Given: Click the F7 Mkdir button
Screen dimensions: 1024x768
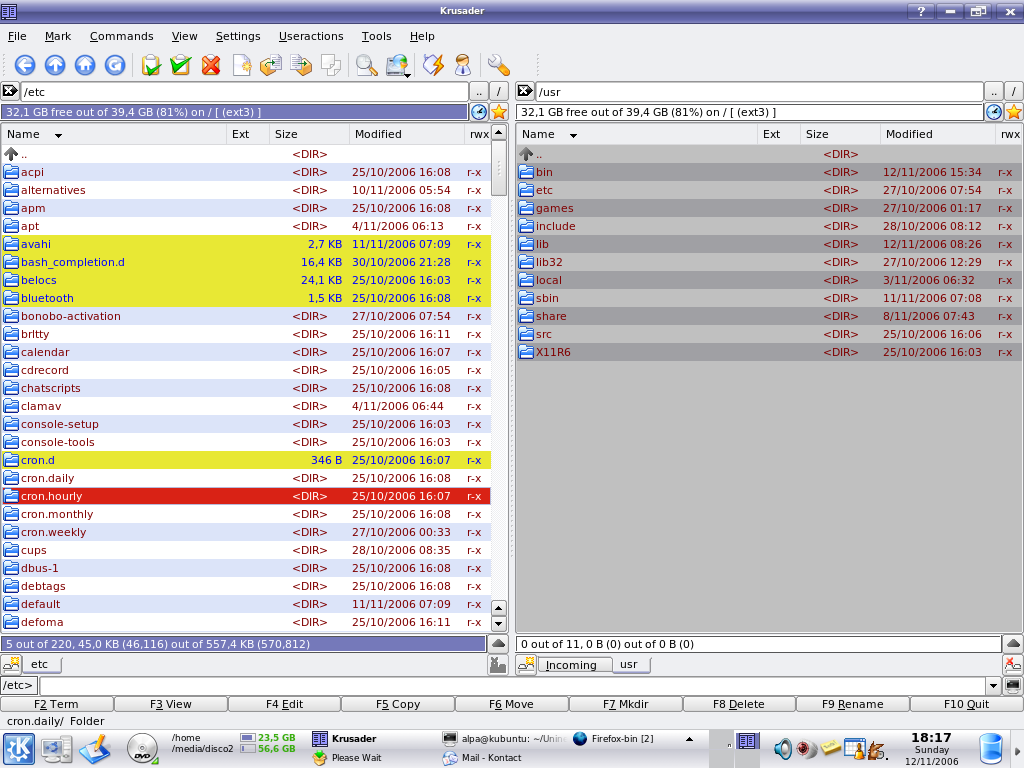Looking at the screenshot, I should pos(626,704).
